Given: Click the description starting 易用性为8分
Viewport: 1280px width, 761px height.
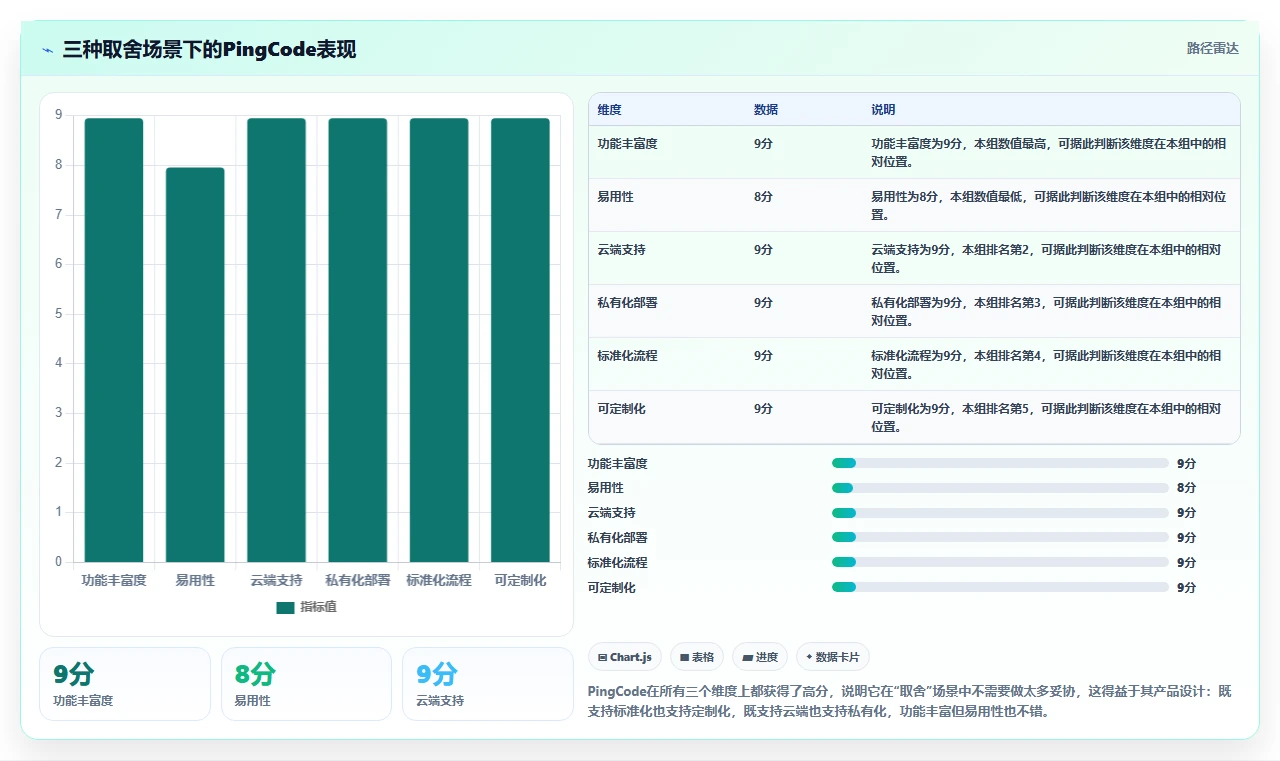Looking at the screenshot, I should click(1049, 206).
